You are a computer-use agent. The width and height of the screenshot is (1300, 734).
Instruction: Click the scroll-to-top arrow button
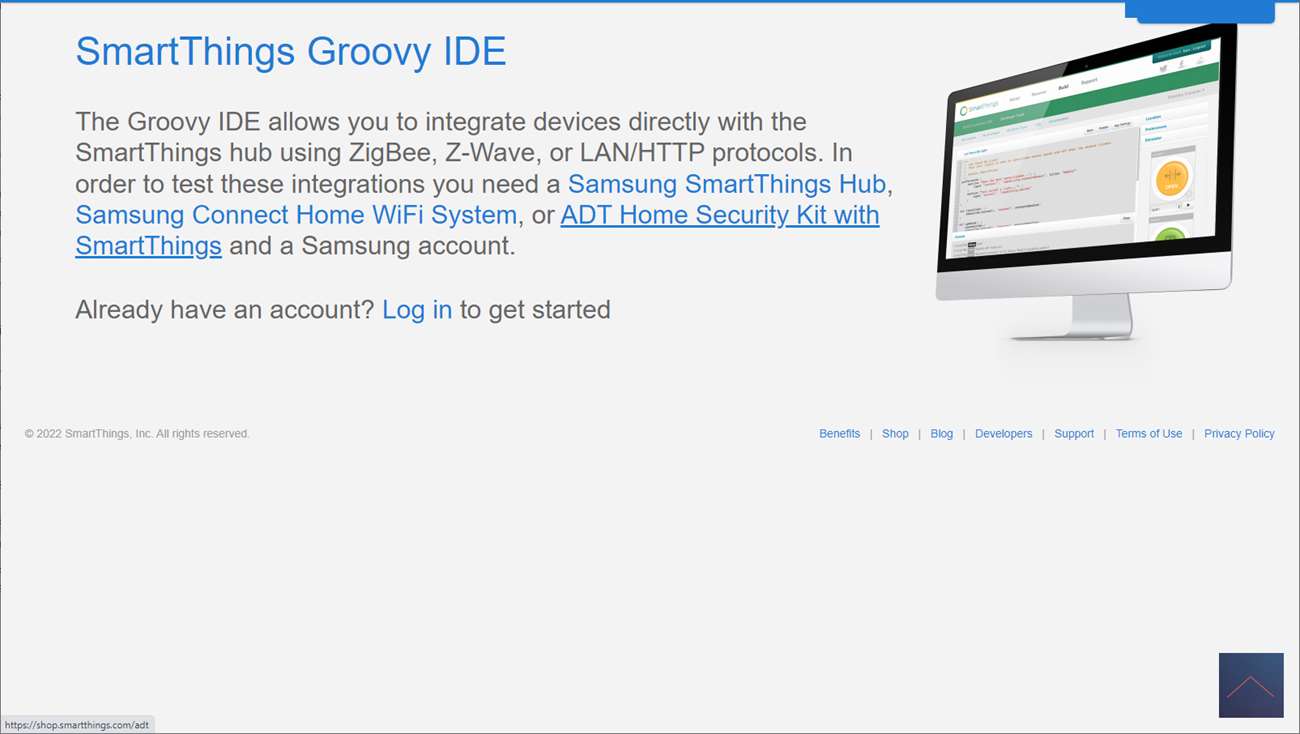(1250, 685)
